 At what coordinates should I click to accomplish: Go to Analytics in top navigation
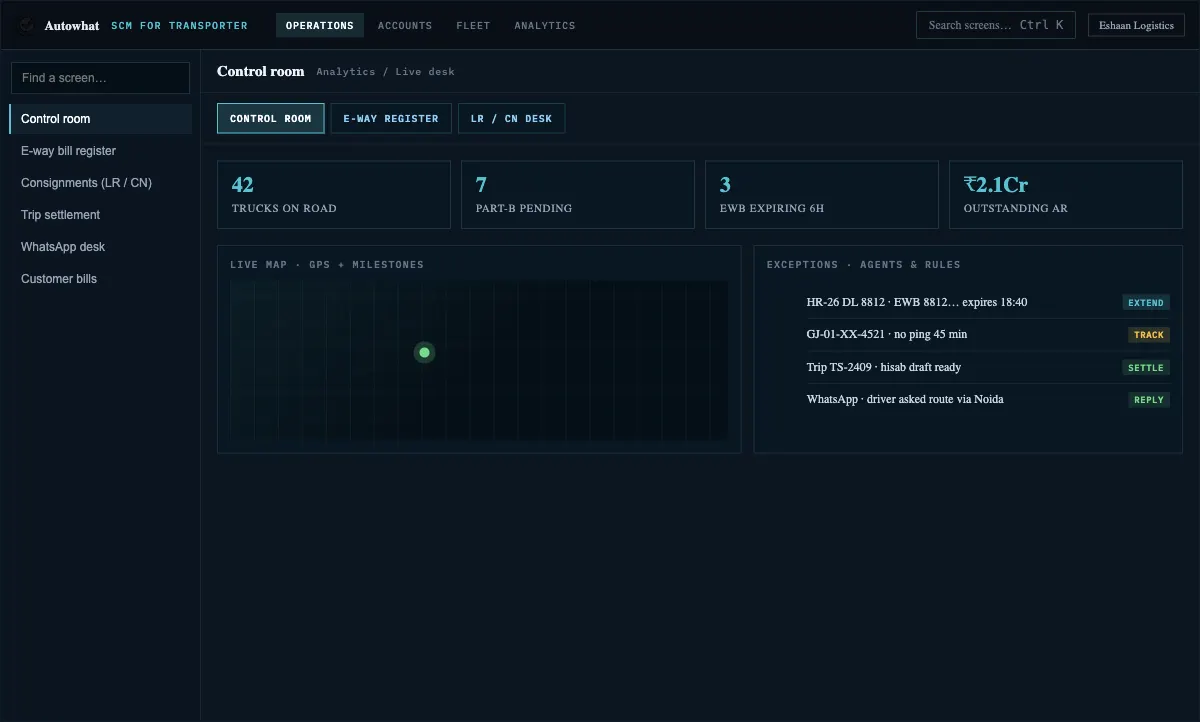pos(545,25)
